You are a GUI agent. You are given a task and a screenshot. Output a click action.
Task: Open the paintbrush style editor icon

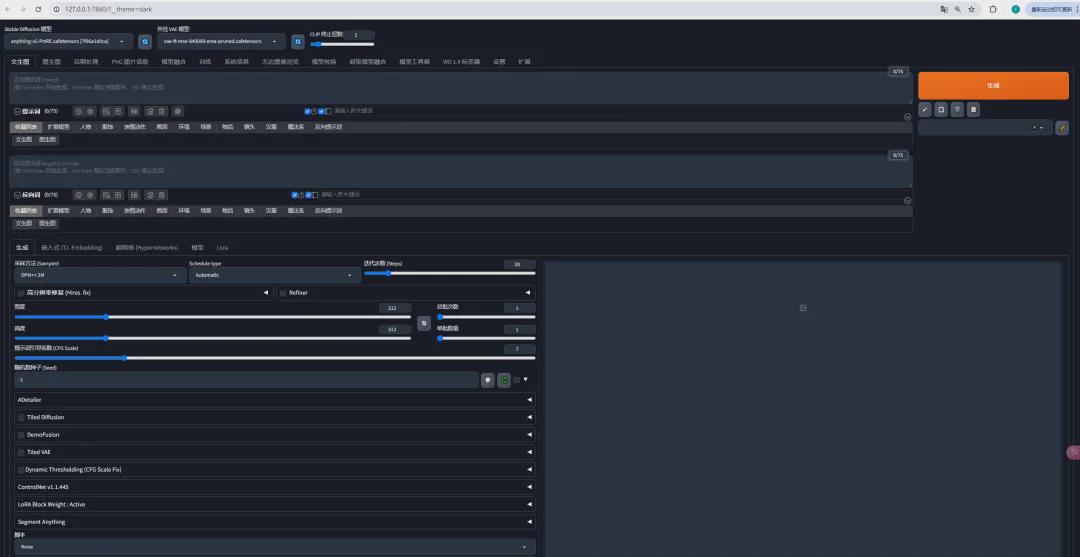1062,128
